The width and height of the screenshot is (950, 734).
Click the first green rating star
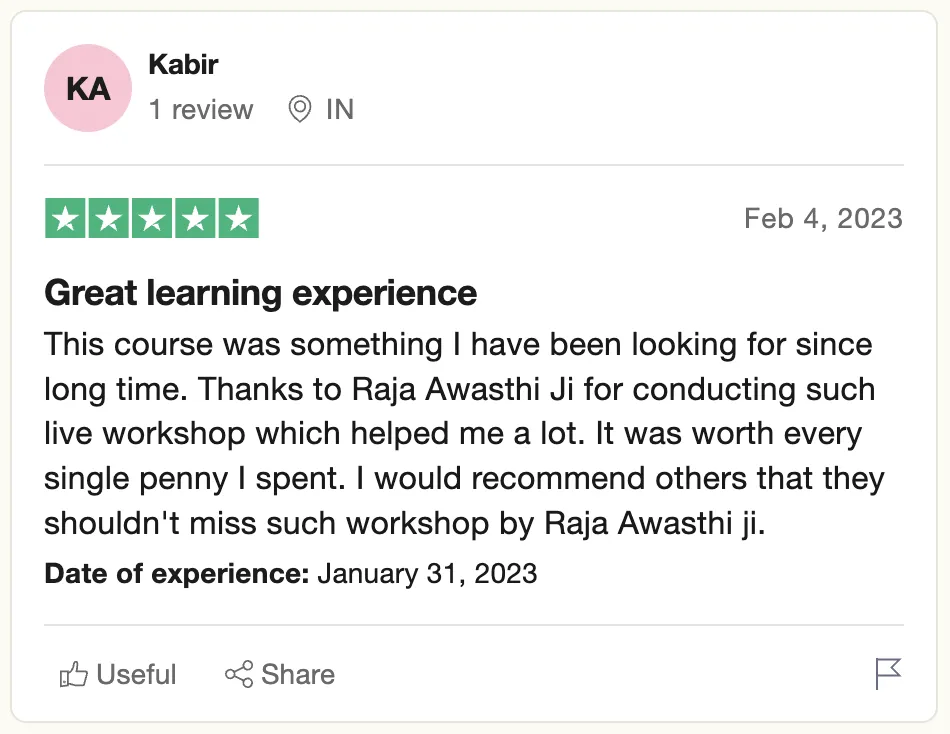click(x=65, y=218)
